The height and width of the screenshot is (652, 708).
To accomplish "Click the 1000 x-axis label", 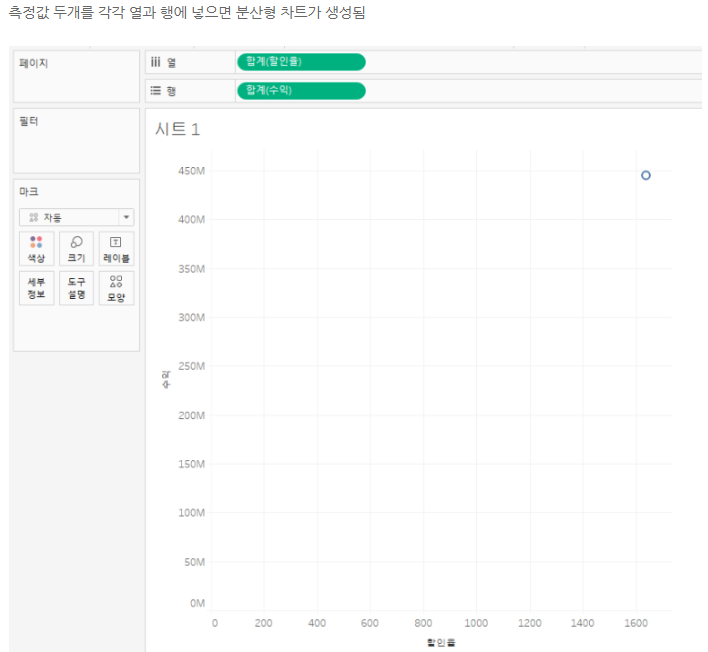I will pos(476,623).
